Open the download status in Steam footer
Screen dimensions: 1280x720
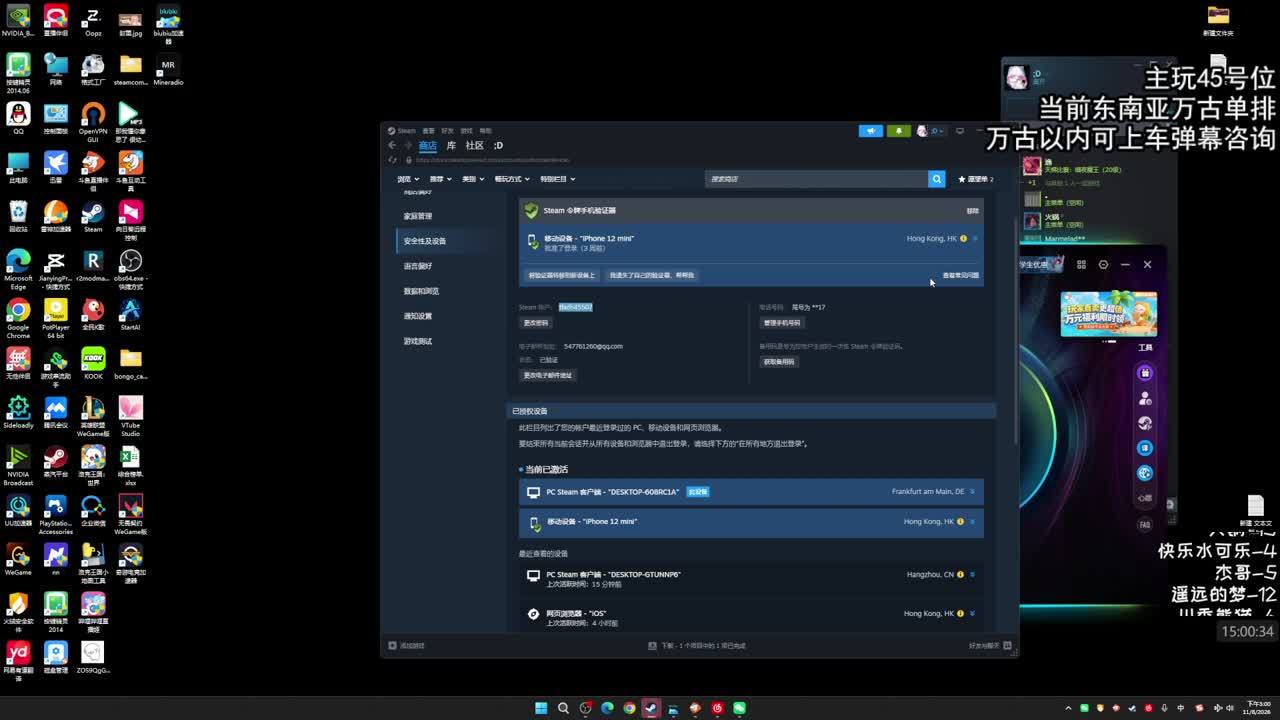pyautogui.click(x=697, y=646)
